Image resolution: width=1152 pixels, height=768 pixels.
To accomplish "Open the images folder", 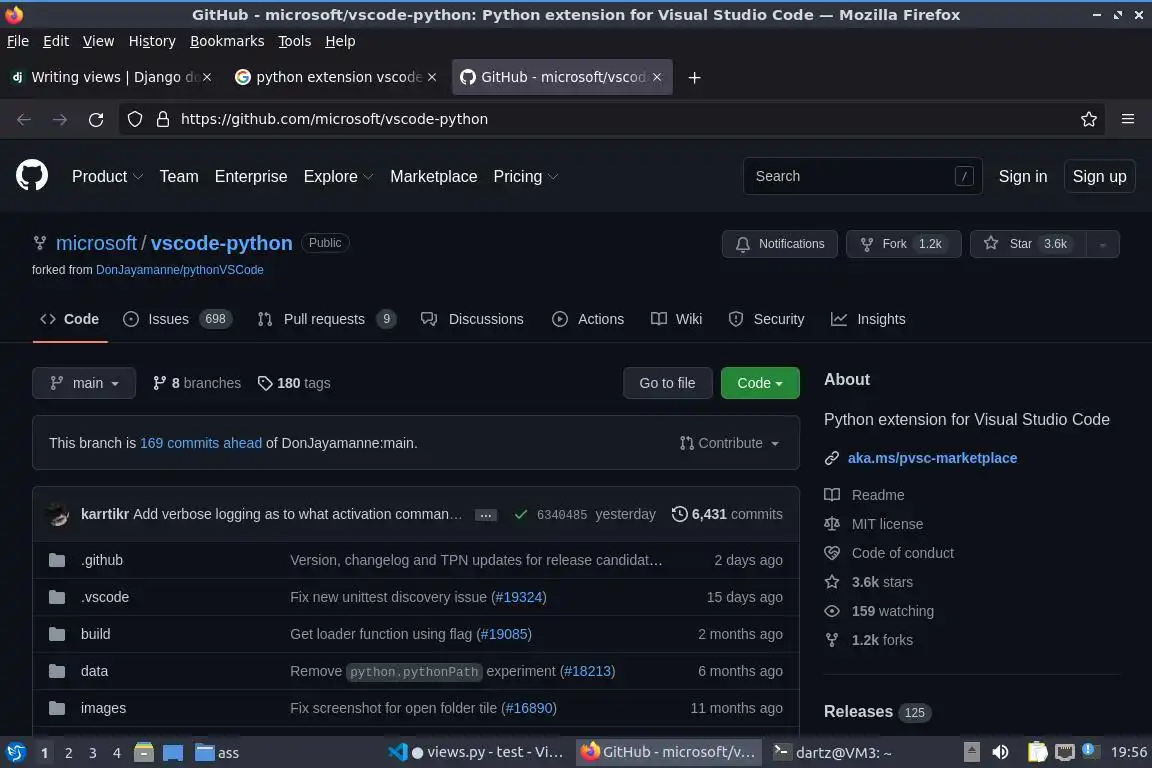I will 104,708.
